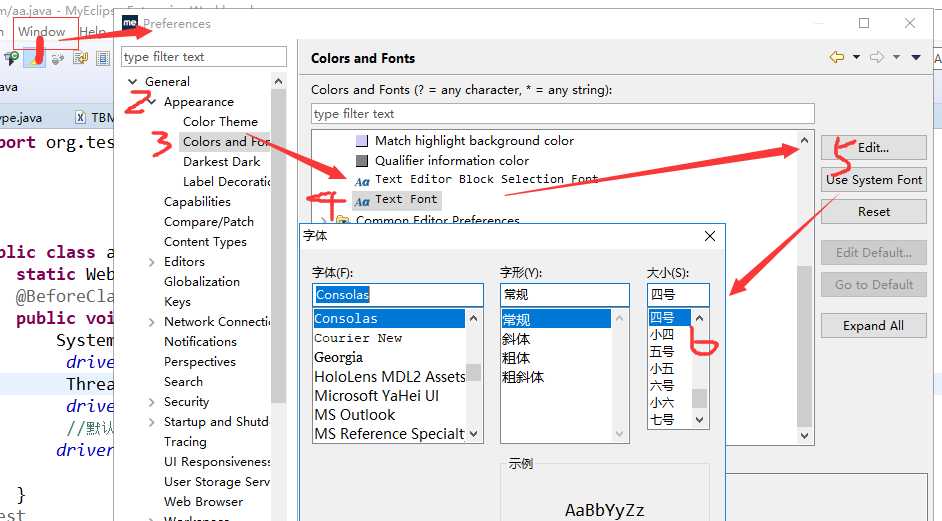Image resolution: width=942 pixels, height=521 pixels.
Task: Expand the Network Connections node
Action: coord(152,322)
